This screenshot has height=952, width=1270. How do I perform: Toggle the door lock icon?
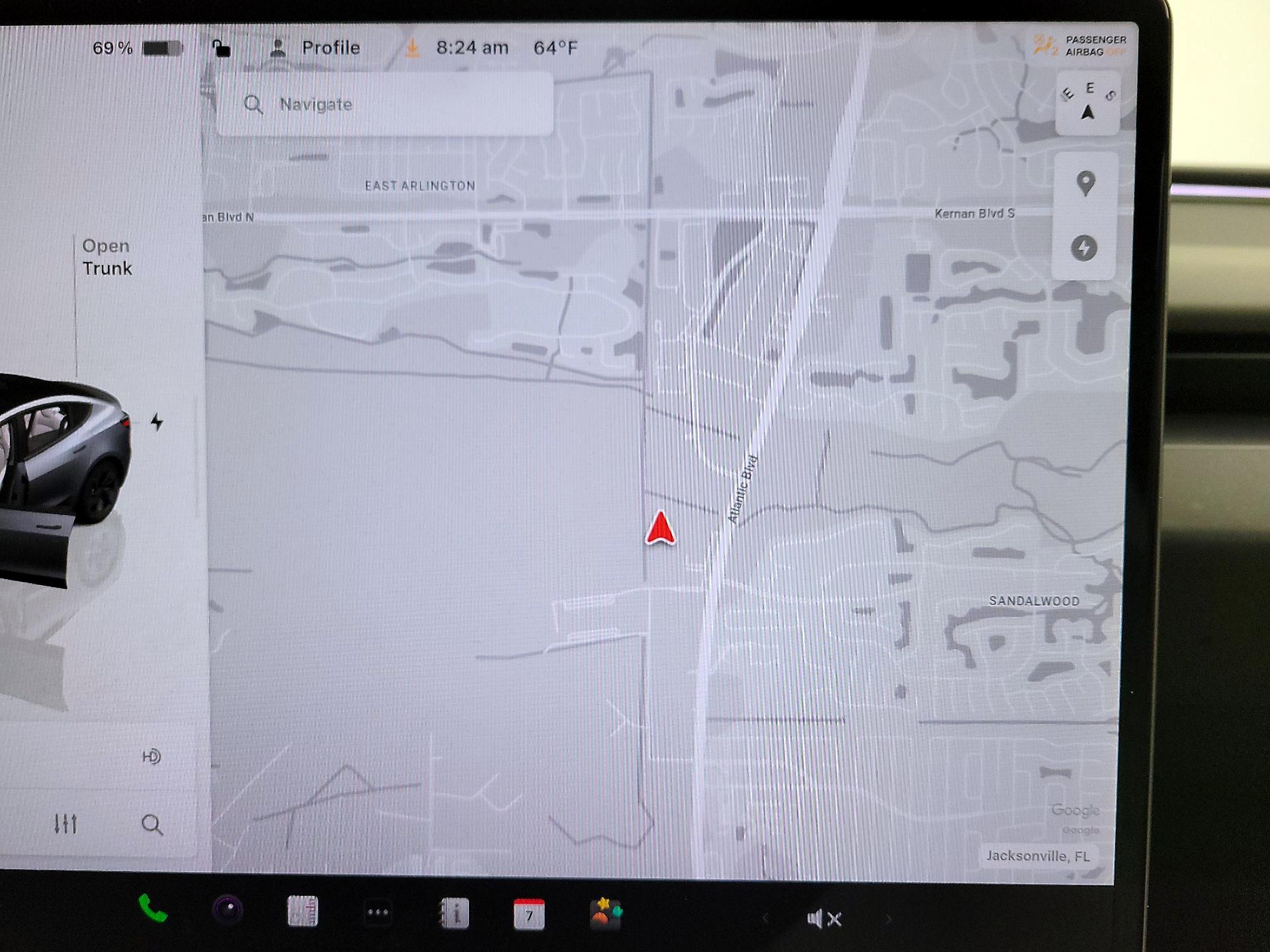point(221,48)
